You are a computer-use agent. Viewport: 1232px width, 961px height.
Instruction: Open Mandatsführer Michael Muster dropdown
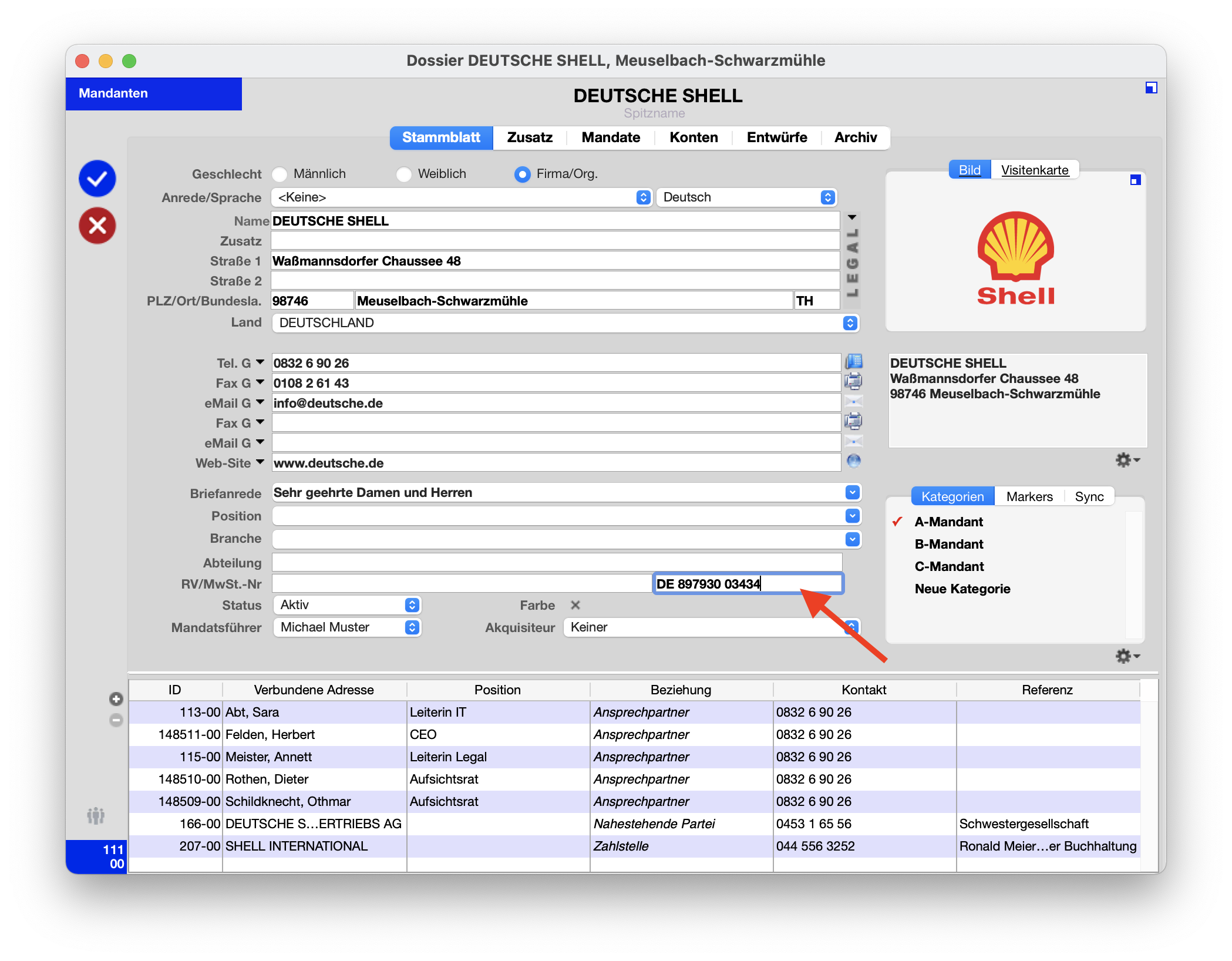coord(347,627)
